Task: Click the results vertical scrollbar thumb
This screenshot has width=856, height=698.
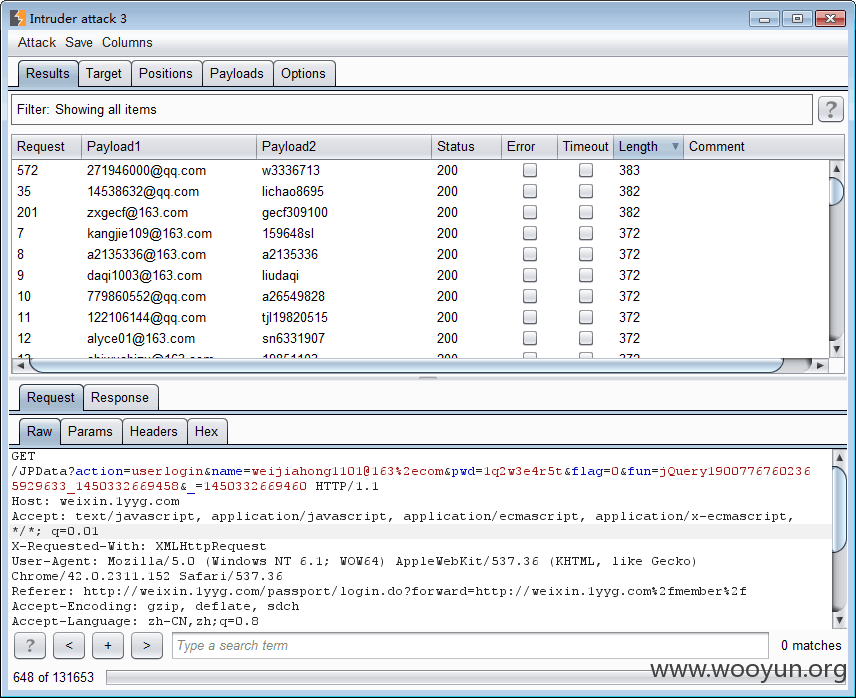Action: 836,191
